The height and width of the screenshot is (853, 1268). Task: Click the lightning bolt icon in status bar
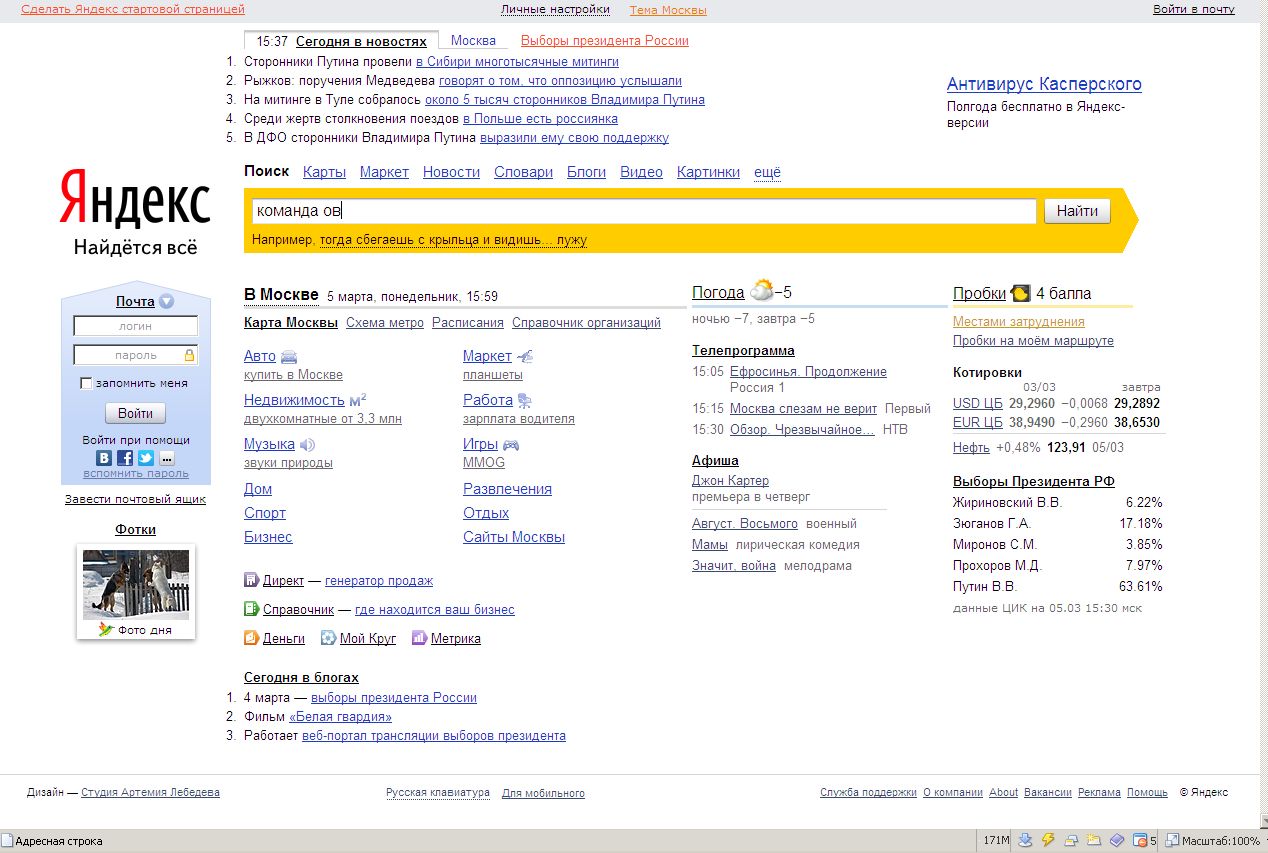pos(1048,840)
